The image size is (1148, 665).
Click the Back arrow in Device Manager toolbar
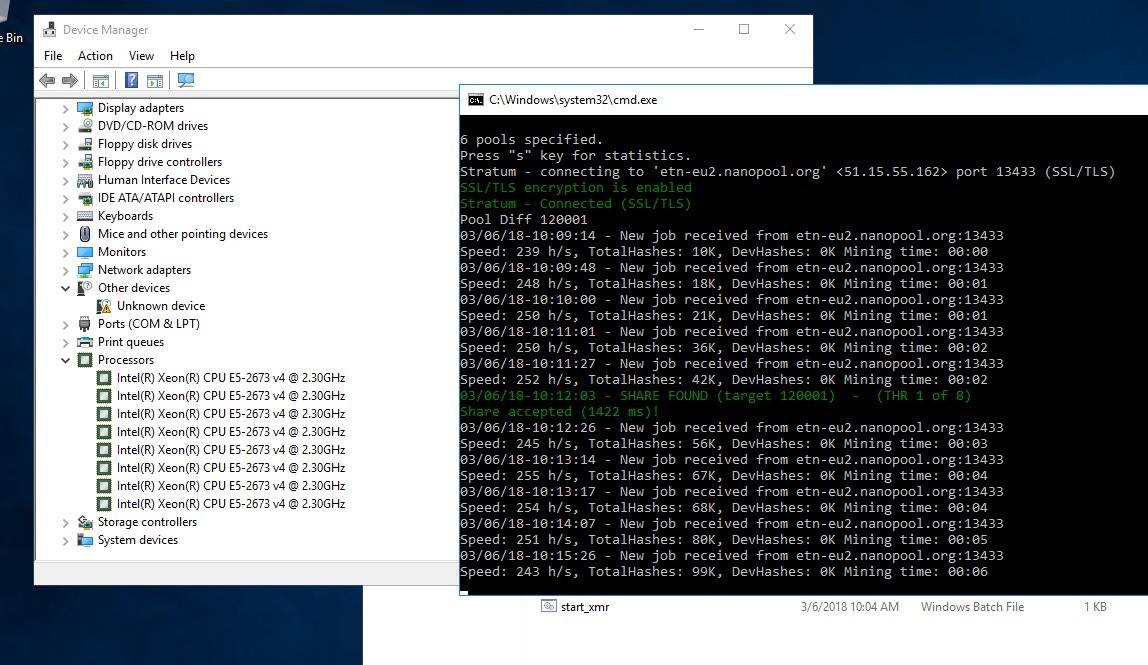(x=47, y=81)
